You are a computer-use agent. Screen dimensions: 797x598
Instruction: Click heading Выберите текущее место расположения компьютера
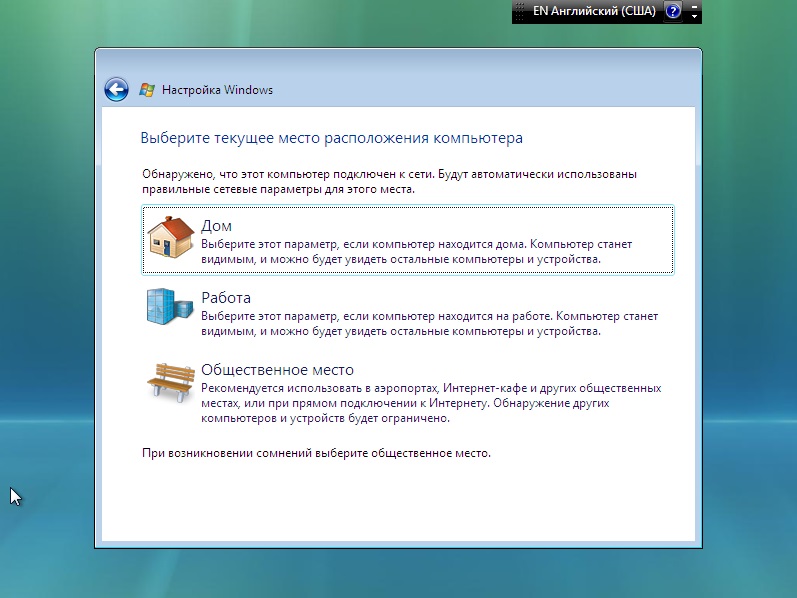pos(331,138)
